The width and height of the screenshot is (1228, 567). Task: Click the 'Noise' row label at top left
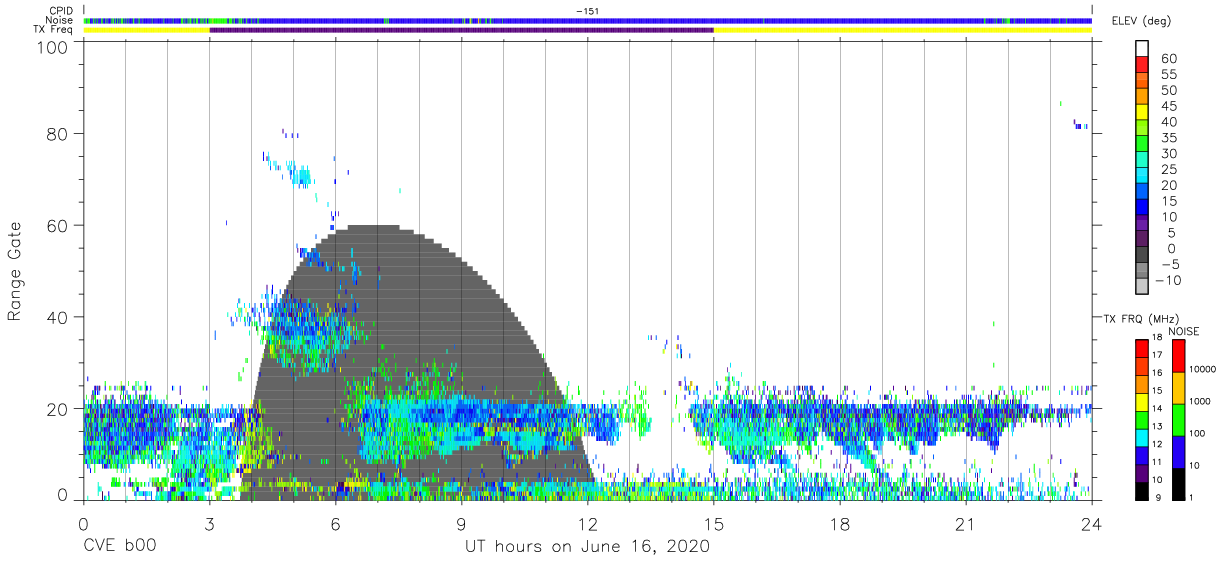coord(59,20)
